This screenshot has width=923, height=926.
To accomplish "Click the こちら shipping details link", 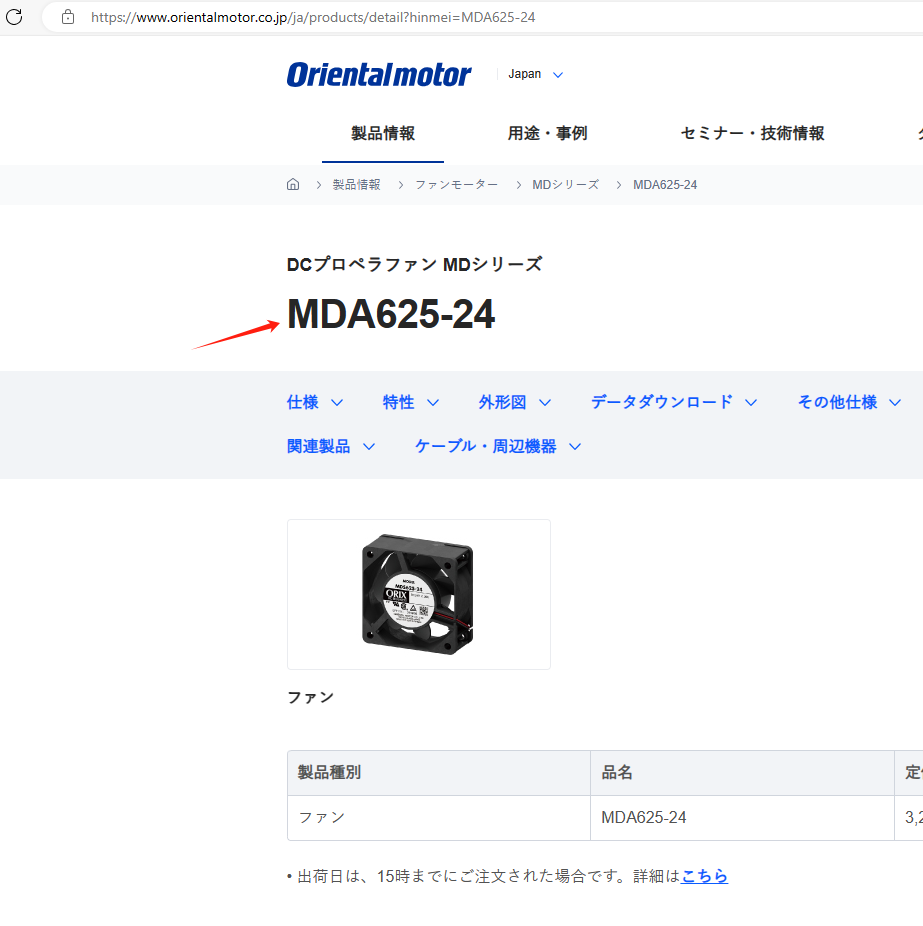I will [704, 876].
